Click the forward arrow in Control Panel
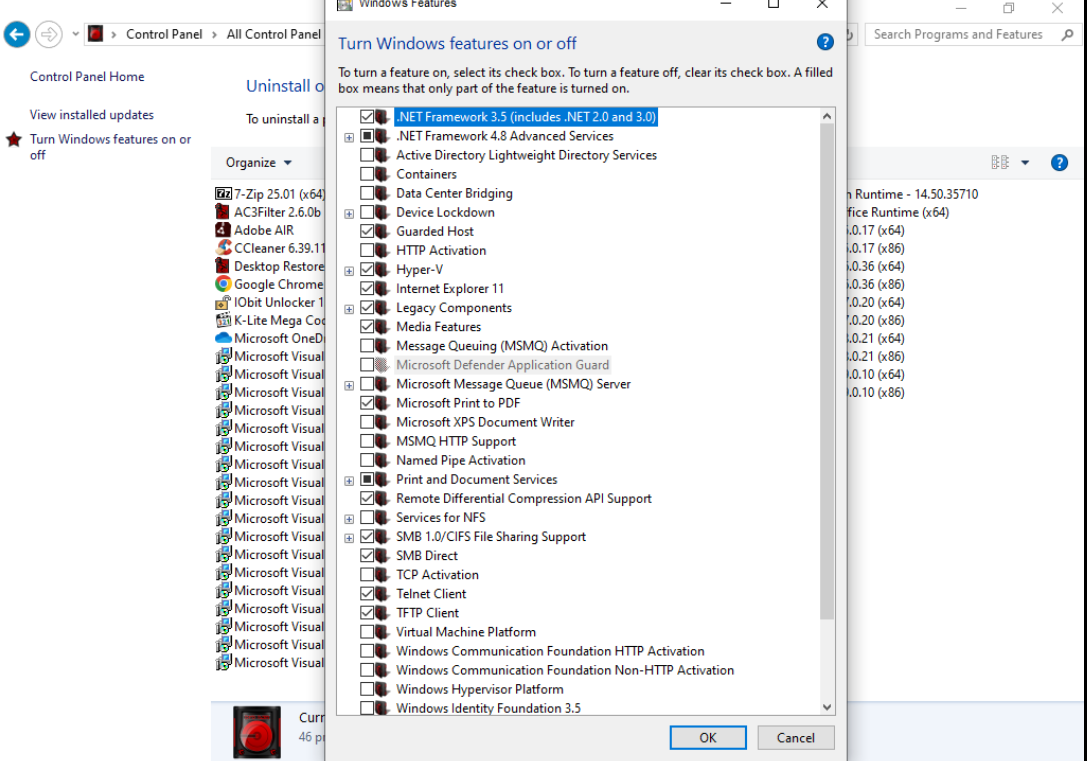1087x761 pixels. pos(49,34)
